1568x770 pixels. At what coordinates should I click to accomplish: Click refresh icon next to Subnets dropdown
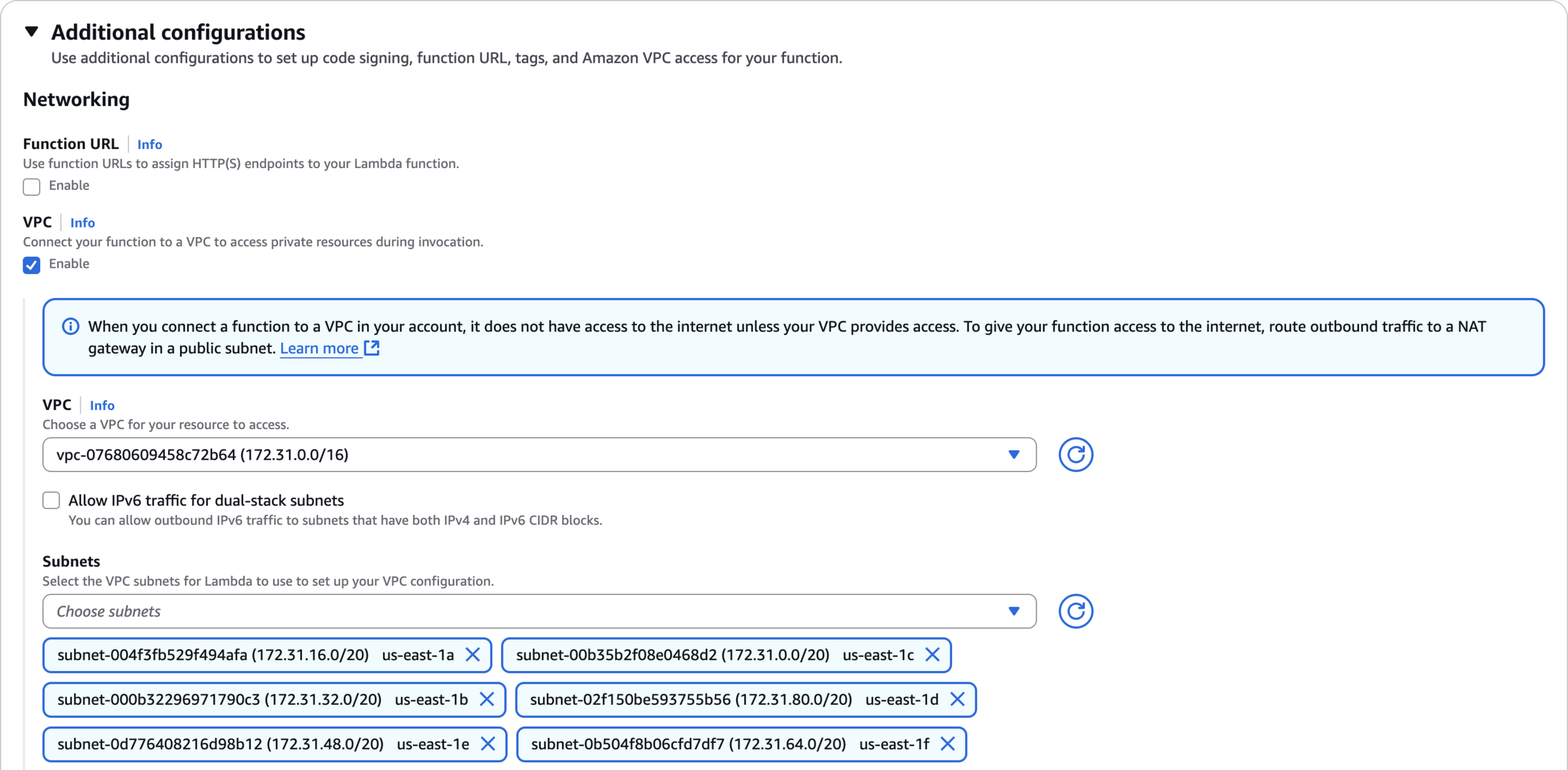(x=1075, y=611)
